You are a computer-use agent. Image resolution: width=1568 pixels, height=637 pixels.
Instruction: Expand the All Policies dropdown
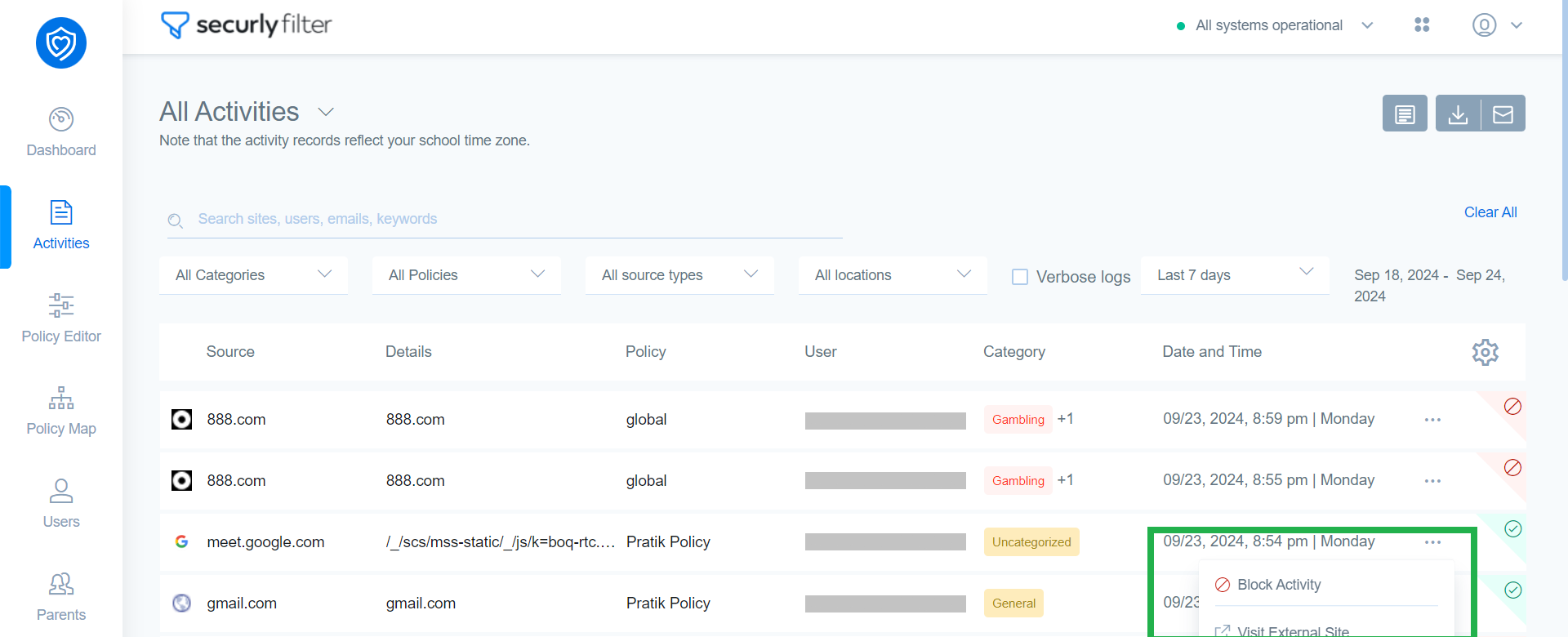[x=466, y=275]
